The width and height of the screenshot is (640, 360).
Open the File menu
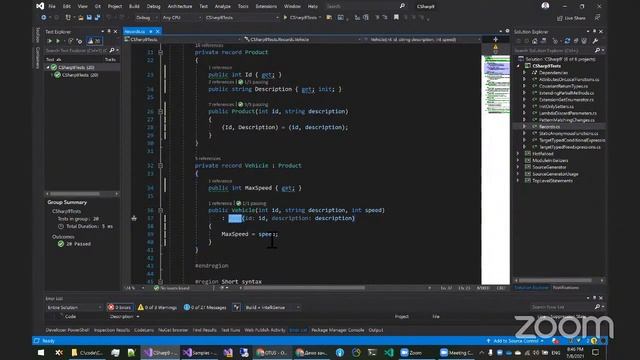[x=52, y=6]
